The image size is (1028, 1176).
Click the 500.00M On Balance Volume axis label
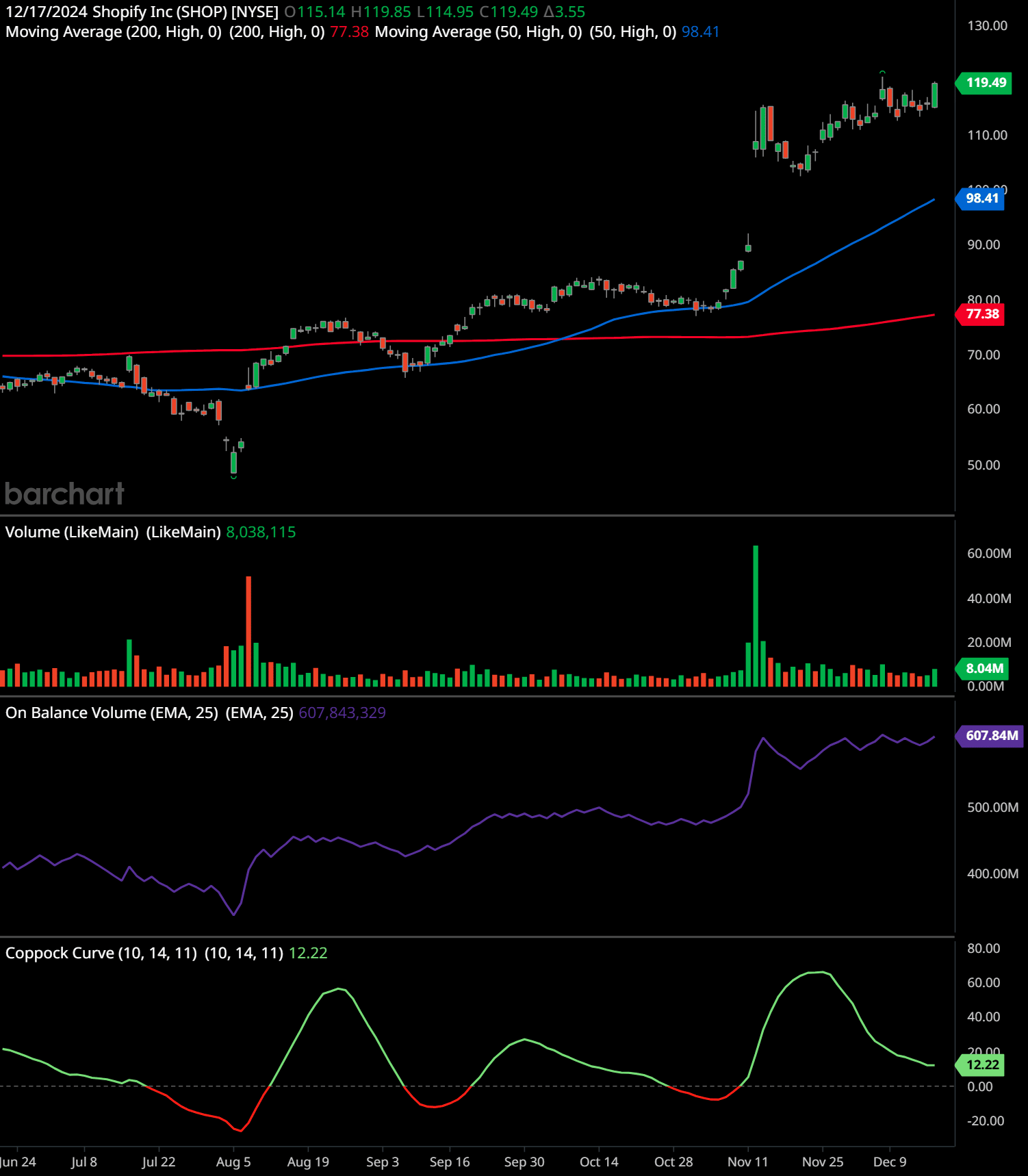(x=992, y=808)
